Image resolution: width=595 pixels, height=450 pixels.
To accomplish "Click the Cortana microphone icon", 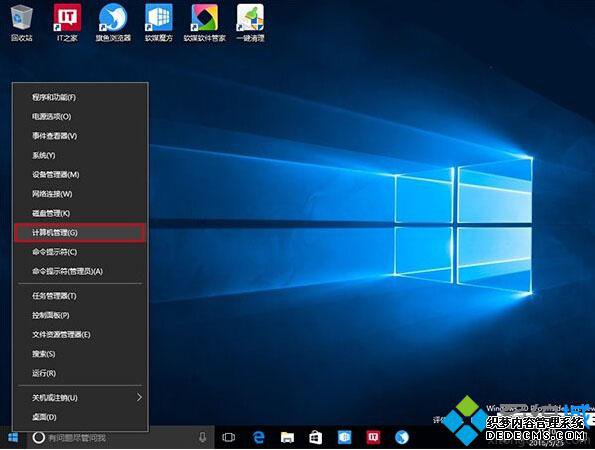I will (203, 437).
